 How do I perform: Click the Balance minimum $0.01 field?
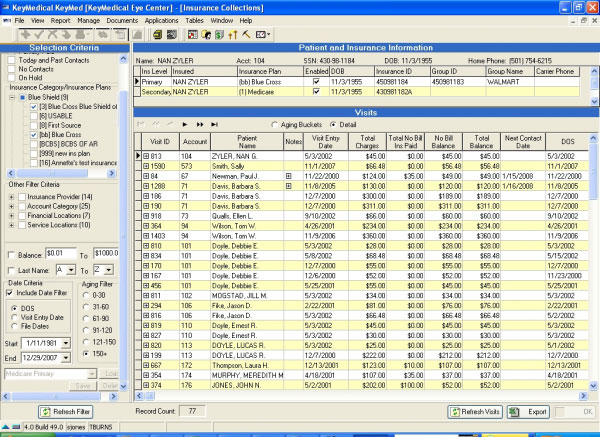click(x=60, y=253)
